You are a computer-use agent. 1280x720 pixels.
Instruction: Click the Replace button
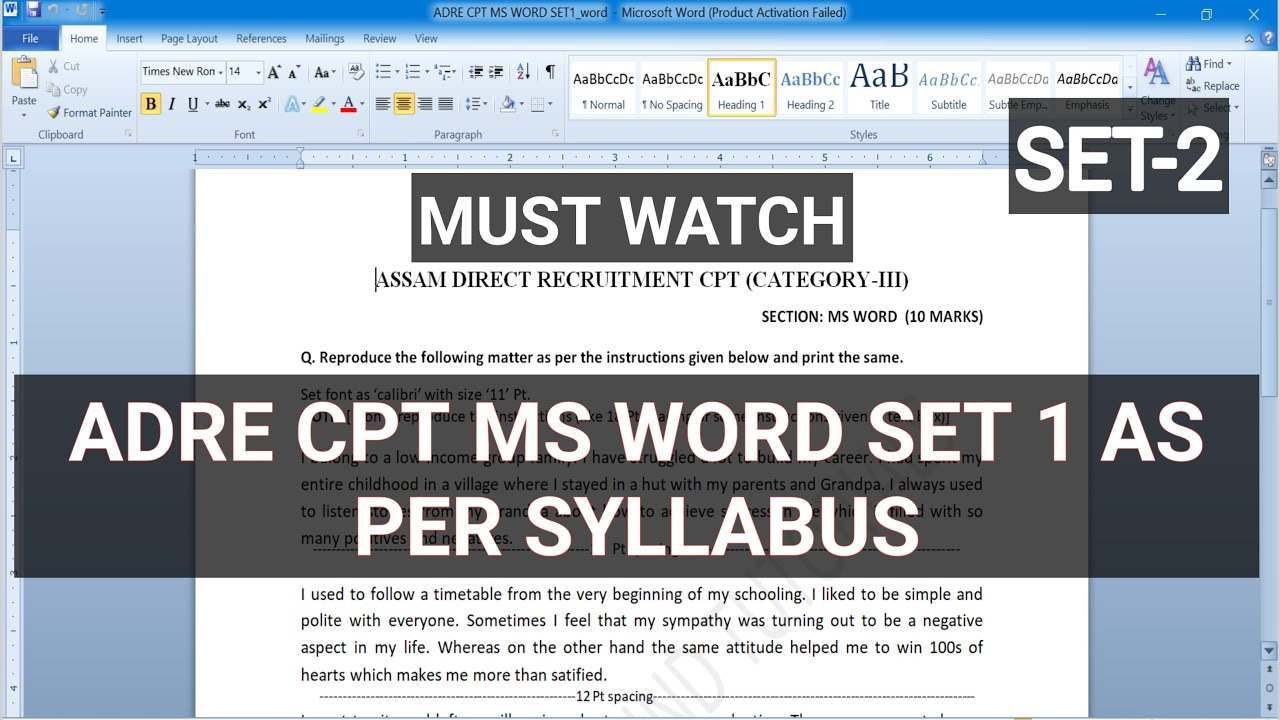(1213, 86)
